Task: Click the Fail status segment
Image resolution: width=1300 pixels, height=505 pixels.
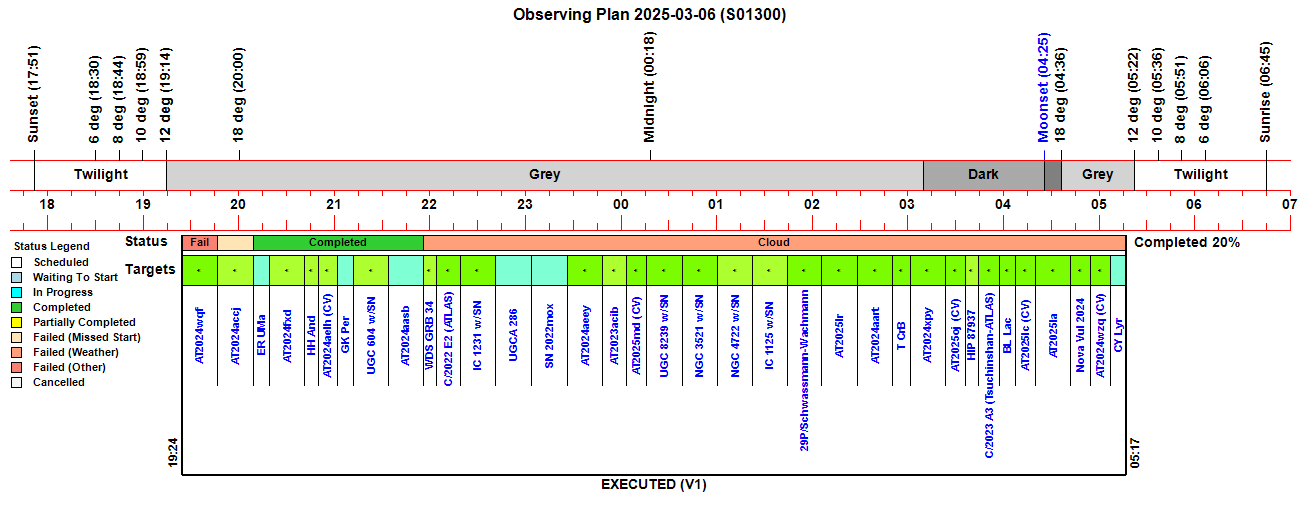Action: click(200, 242)
